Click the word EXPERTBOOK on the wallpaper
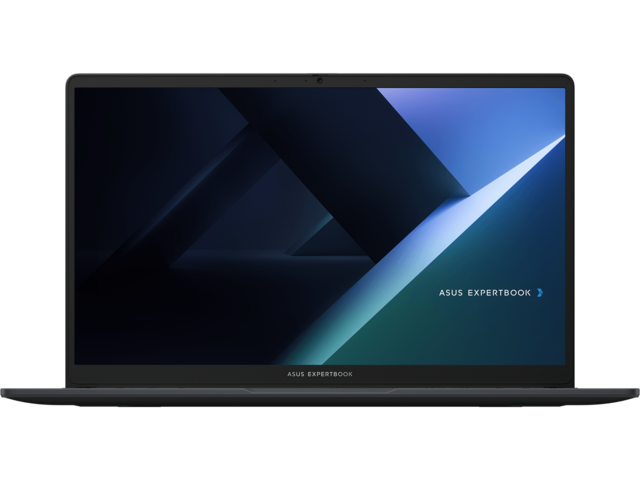This screenshot has width=640, height=480. [x=499, y=293]
